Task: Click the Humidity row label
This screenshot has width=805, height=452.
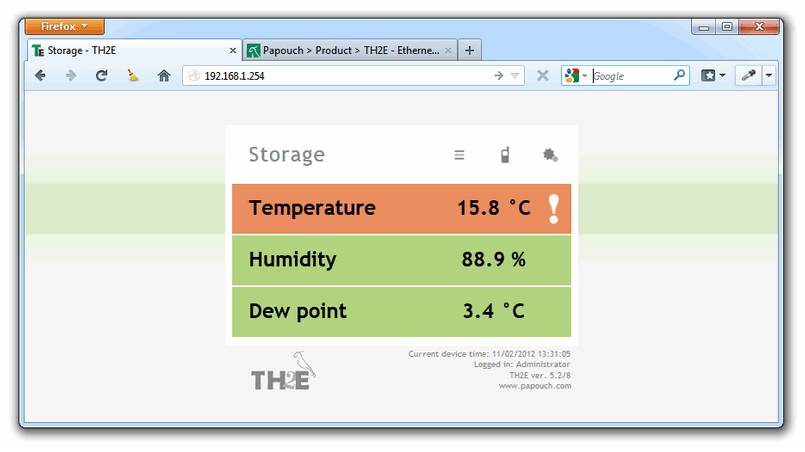Action: tap(293, 259)
